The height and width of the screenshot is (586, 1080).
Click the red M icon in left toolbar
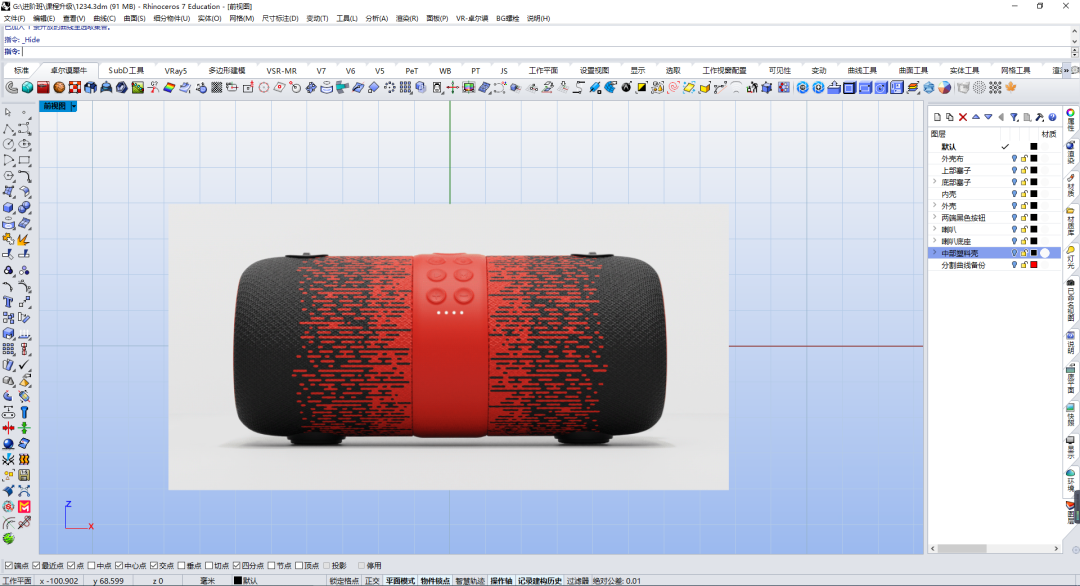pos(24,507)
